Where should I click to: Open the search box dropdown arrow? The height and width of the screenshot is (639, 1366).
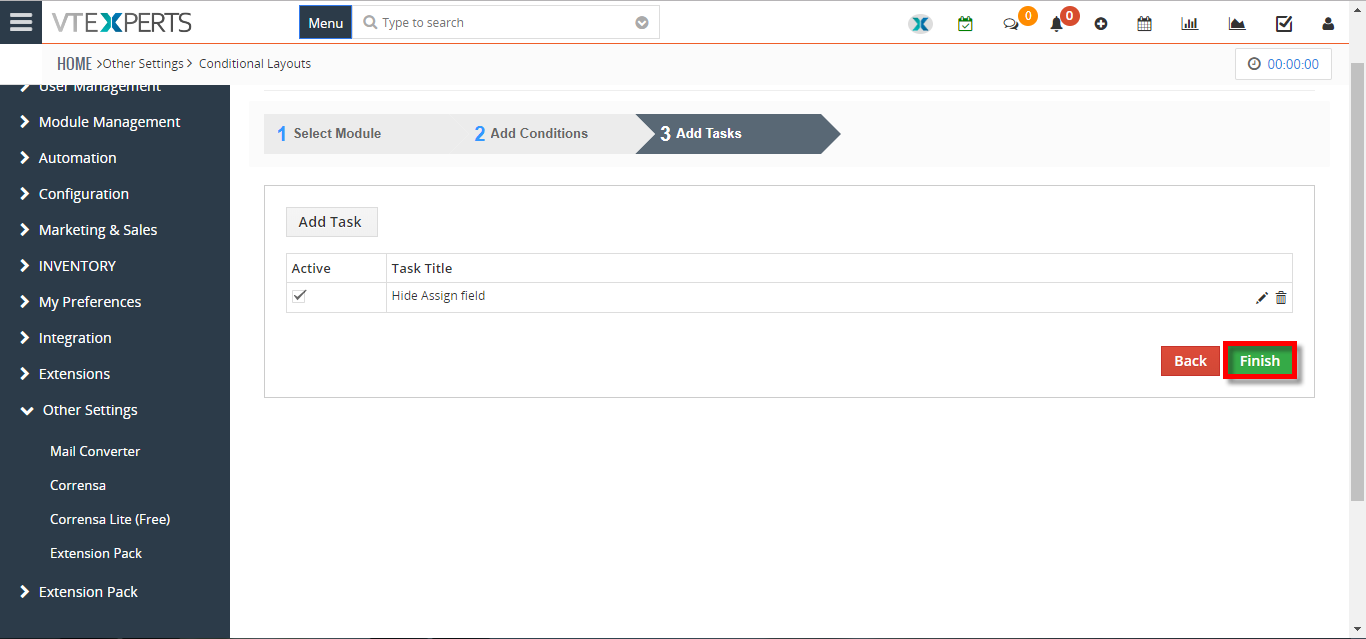[642, 23]
